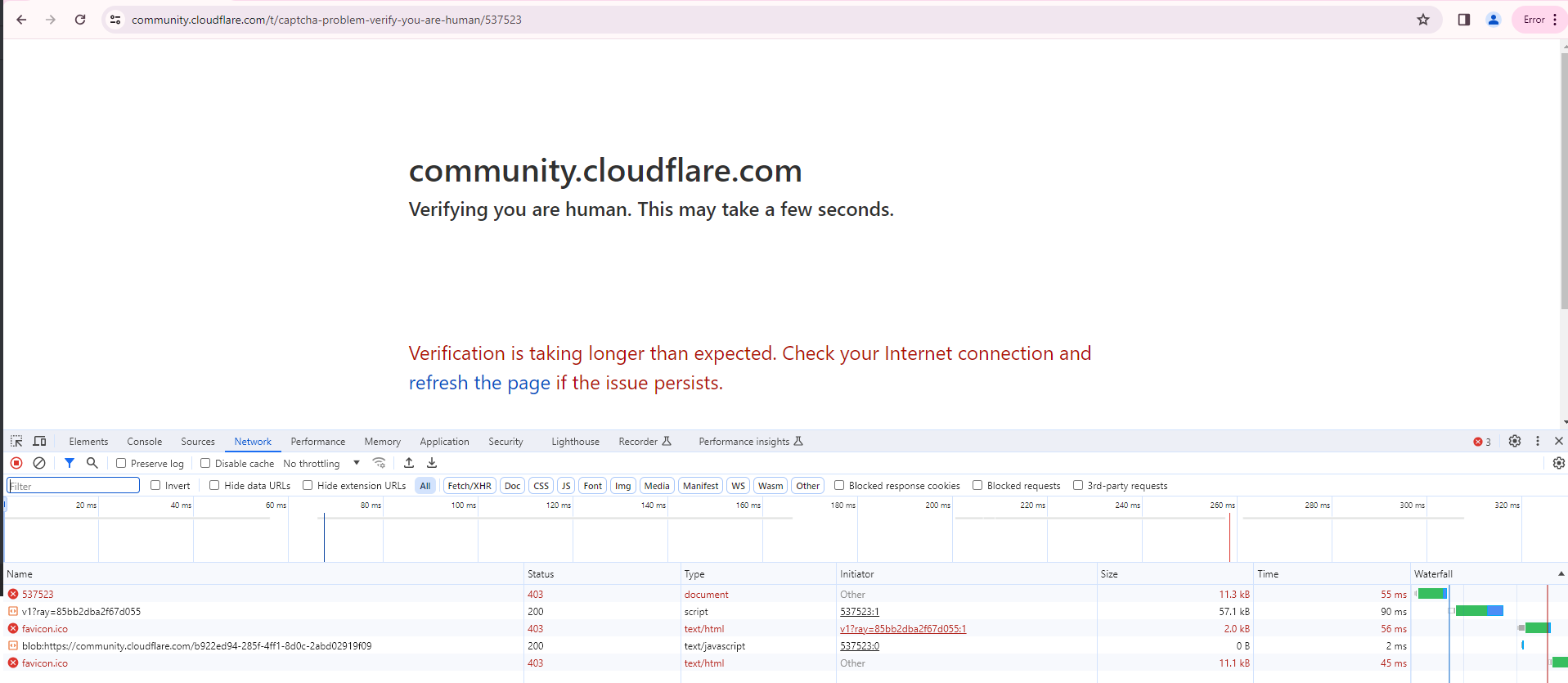Screen dimensions: 1568x683
Task: Show the 3 errors in console
Action: [1482, 442]
